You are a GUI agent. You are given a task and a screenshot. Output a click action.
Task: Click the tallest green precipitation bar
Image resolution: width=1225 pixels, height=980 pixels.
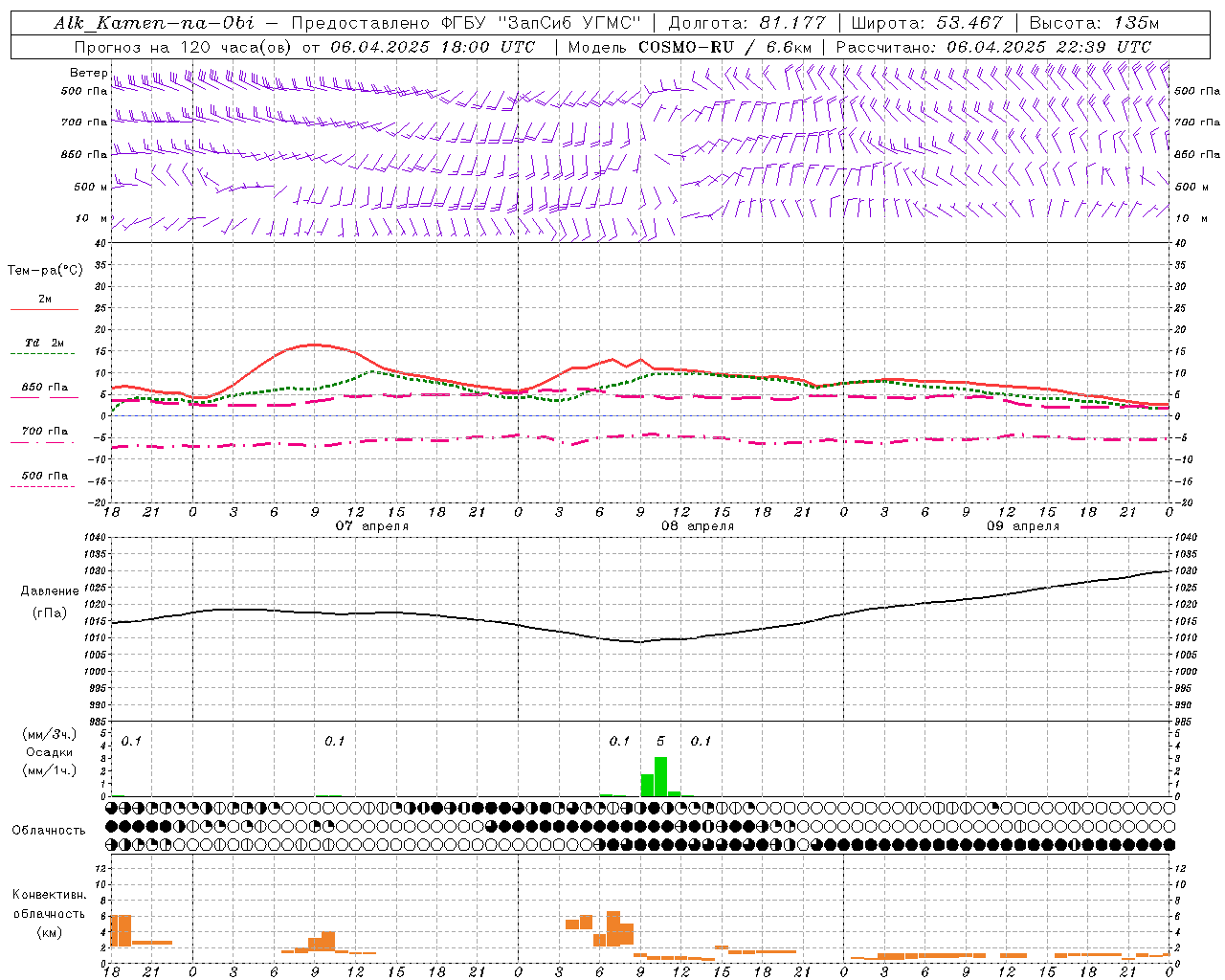[x=660, y=776]
